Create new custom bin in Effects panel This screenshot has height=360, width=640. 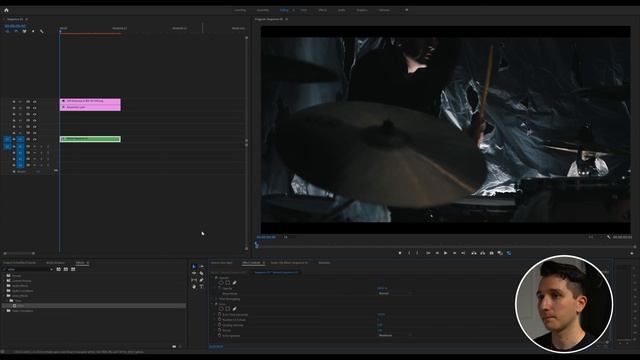[174, 347]
